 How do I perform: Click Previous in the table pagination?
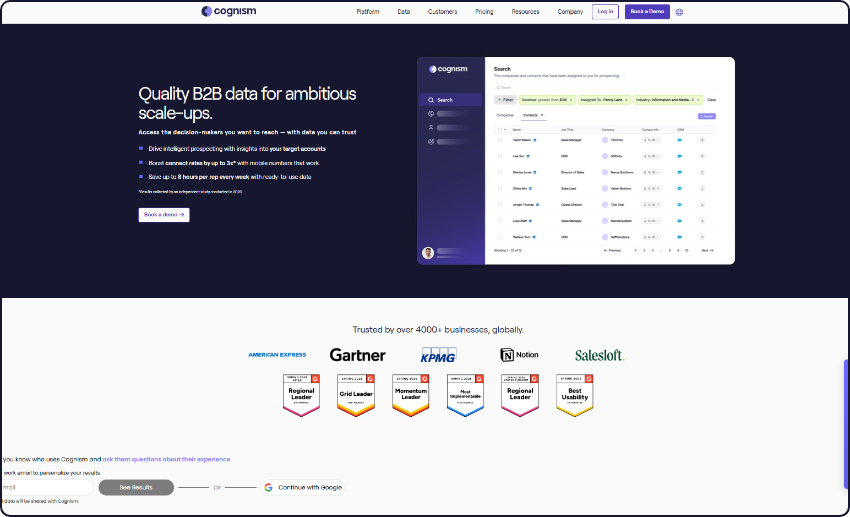click(612, 250)
